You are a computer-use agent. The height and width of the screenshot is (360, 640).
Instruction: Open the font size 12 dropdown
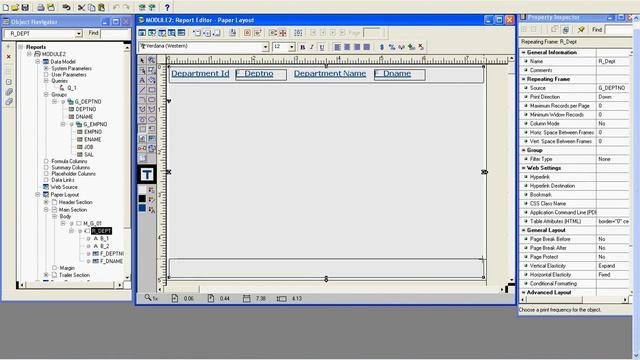point(291,47)
